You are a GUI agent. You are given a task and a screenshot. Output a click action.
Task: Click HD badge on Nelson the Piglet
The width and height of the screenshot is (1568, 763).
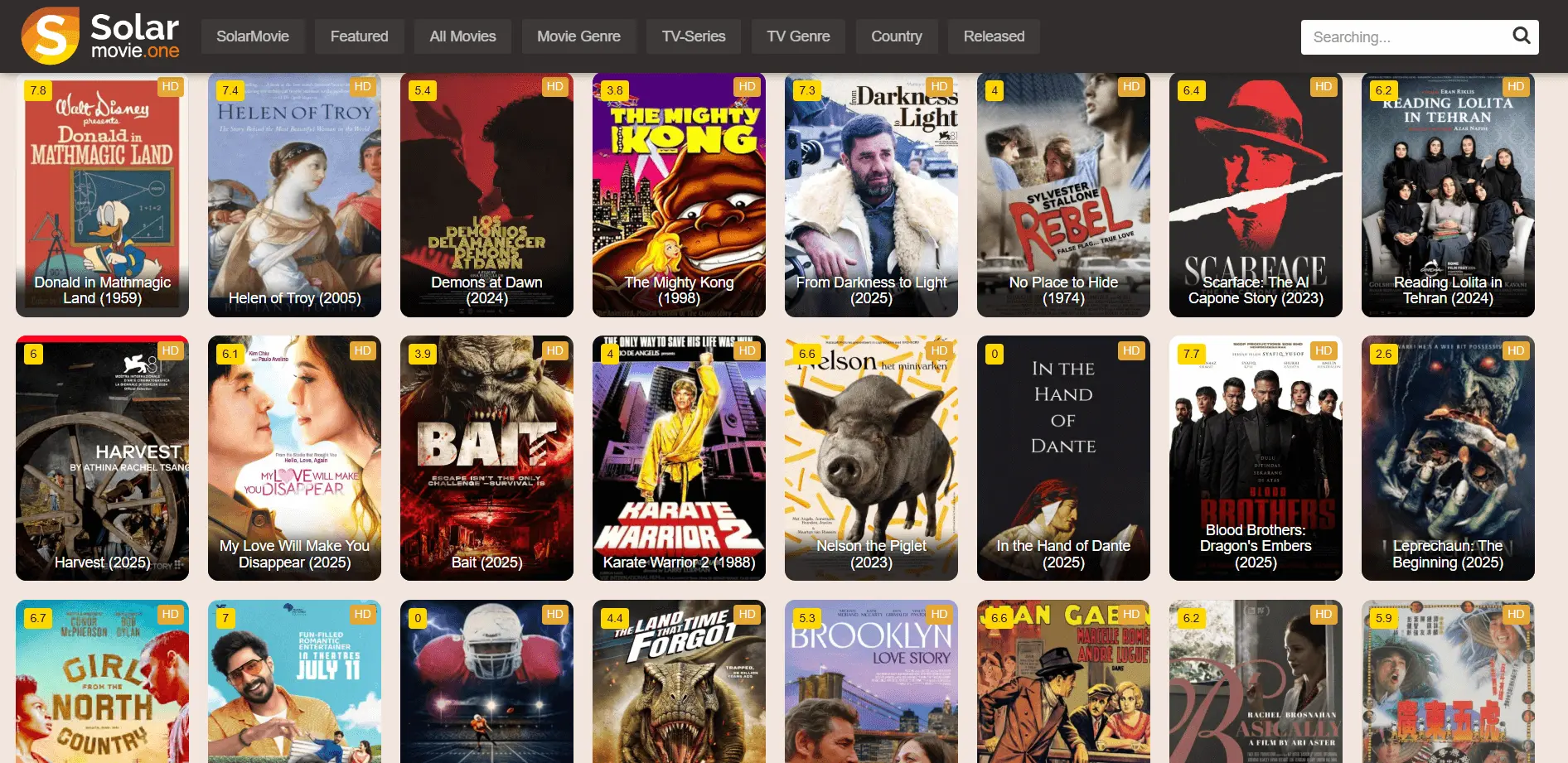[939, 350]
